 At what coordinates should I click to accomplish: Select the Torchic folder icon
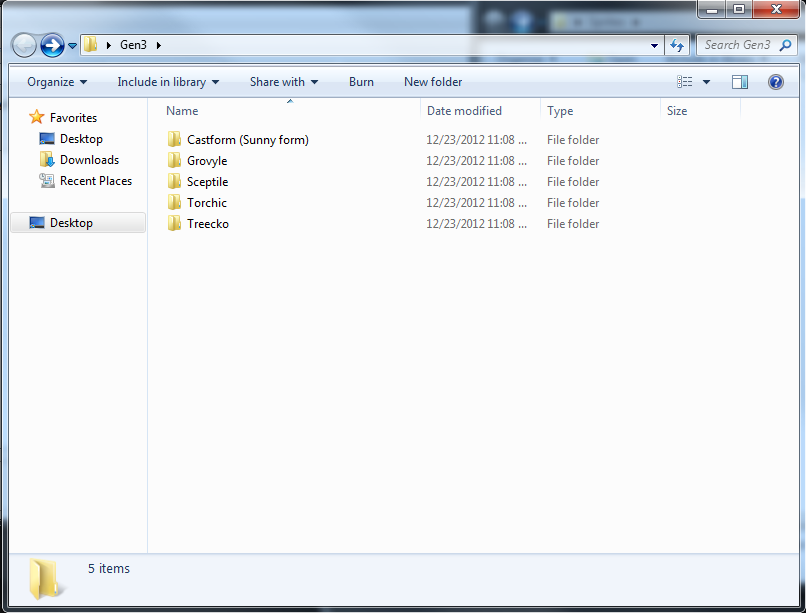[x=175, y=203]
